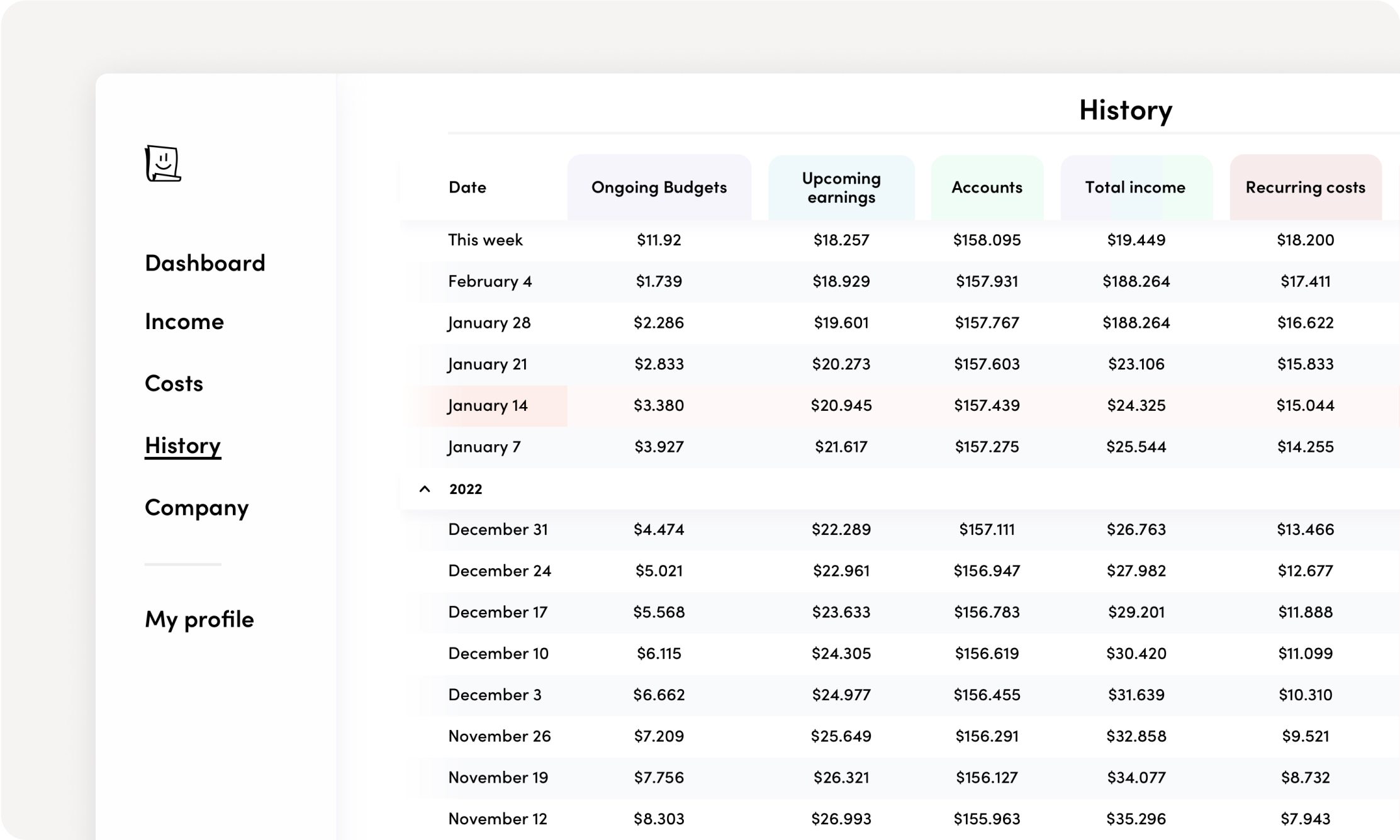Click the Total income column header
1400x840 pixels.
coord(1136,187)
